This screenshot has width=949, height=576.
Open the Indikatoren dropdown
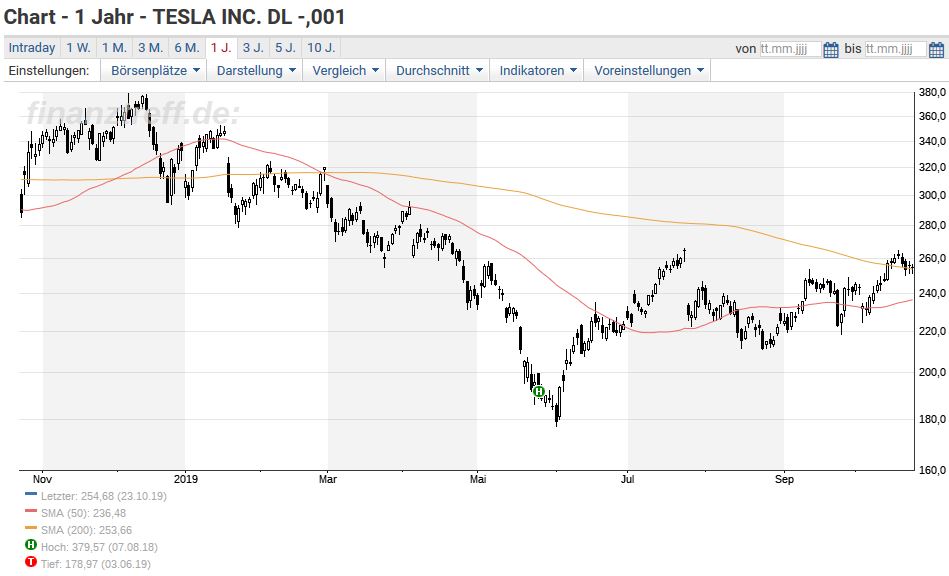click(x=537, y=70)
